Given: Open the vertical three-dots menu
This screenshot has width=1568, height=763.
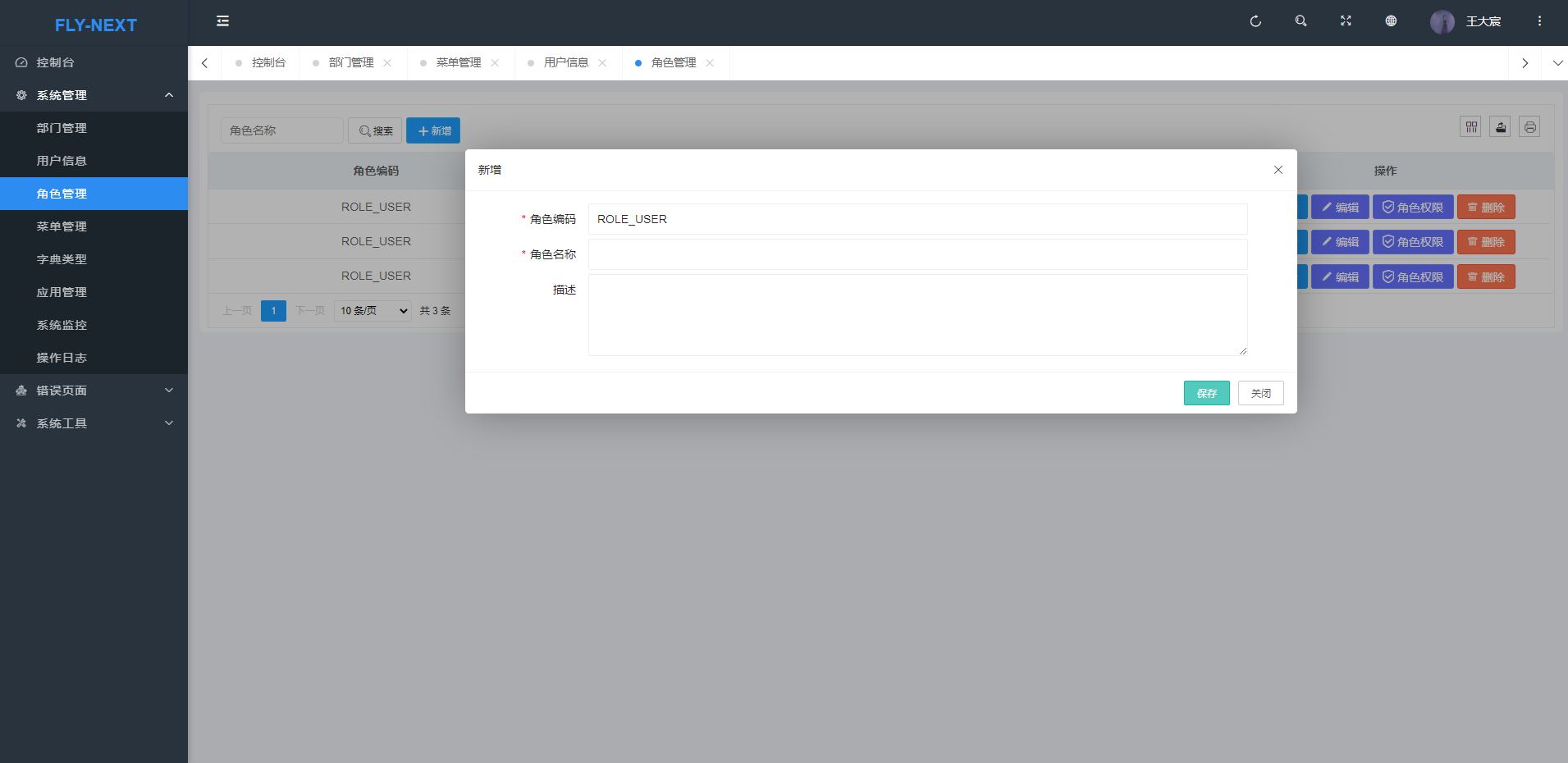Looking at the screenshot, I should (1539, 21).
